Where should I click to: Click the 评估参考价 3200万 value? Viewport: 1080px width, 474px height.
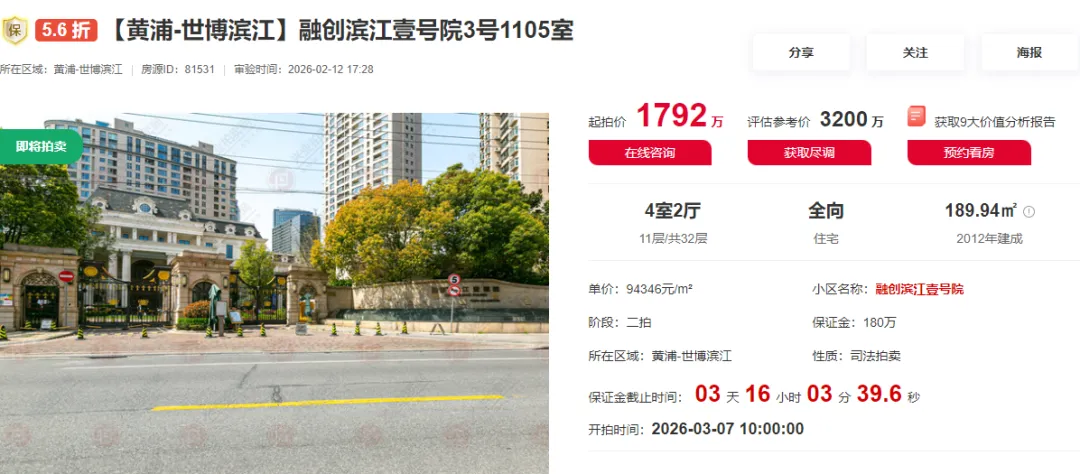(x=851, y=119)
